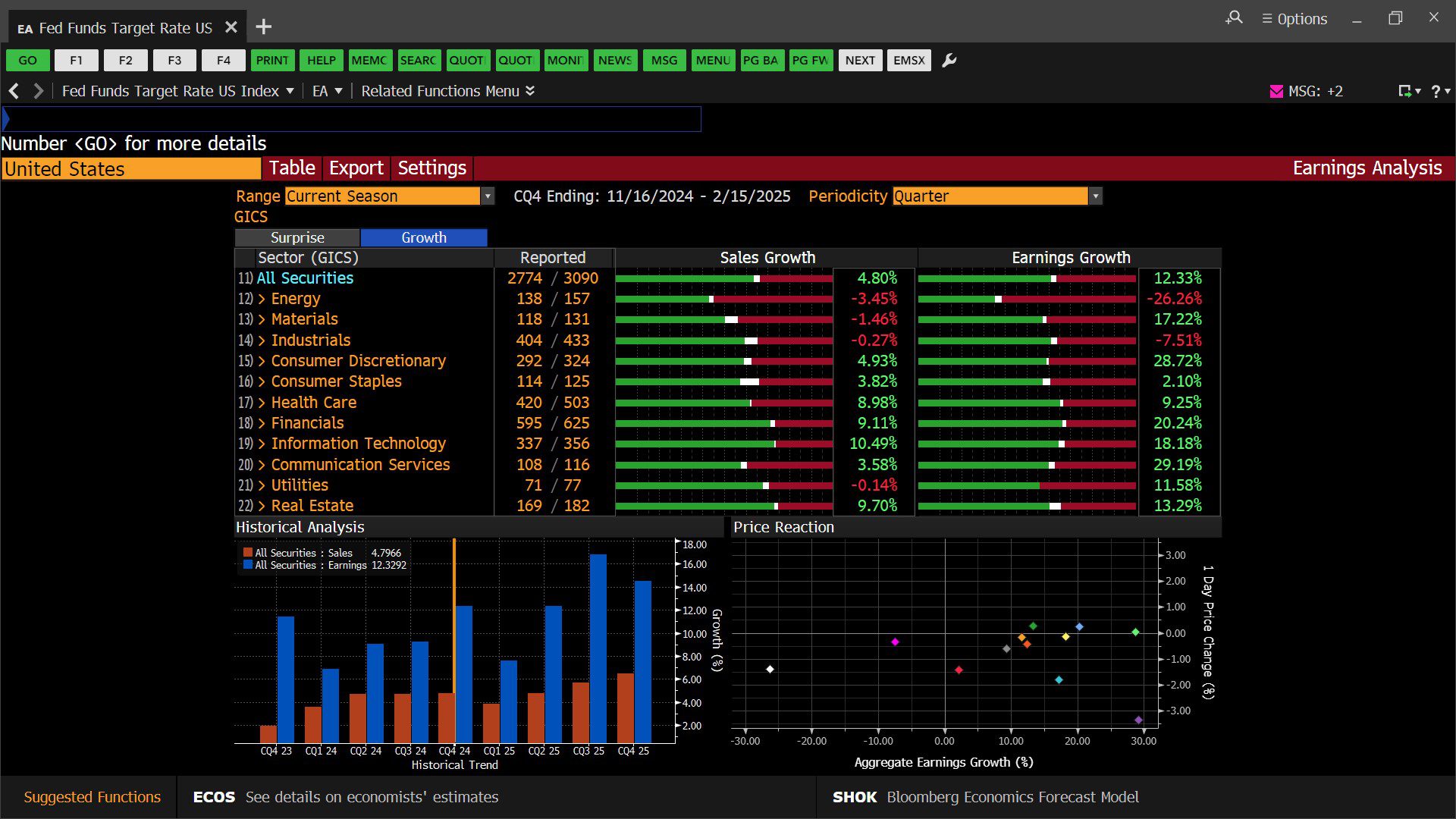Select the Growth view toggle

423,237
